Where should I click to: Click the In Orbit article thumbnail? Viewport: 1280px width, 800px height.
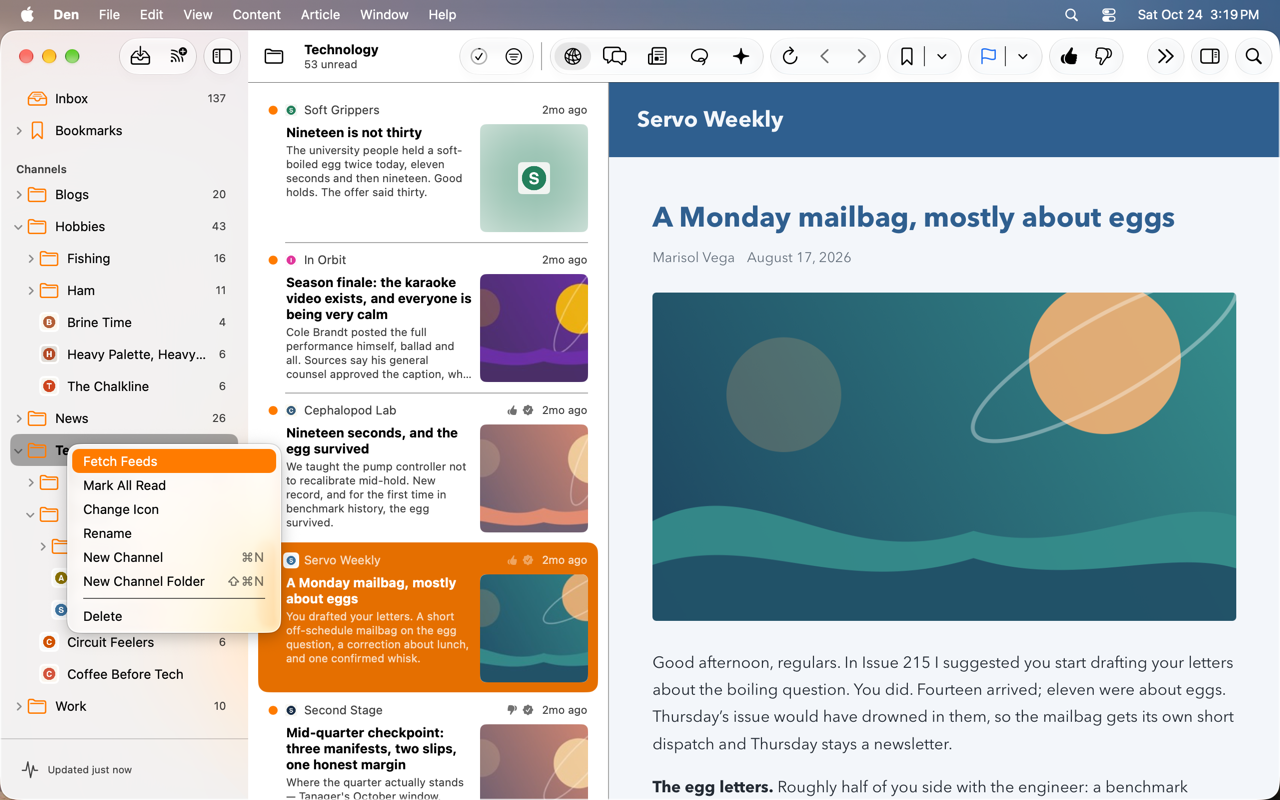click(x=534, y=328)
